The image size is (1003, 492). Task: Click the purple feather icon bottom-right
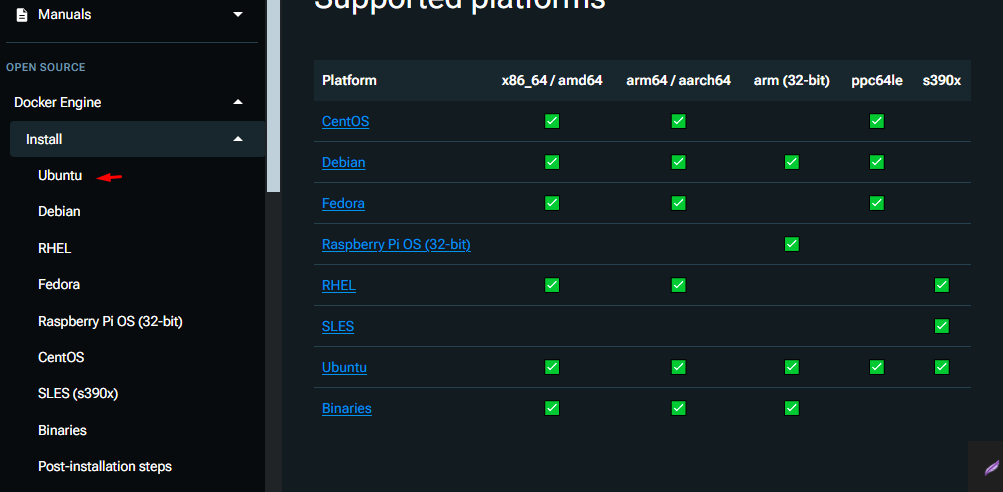(991, 467)
